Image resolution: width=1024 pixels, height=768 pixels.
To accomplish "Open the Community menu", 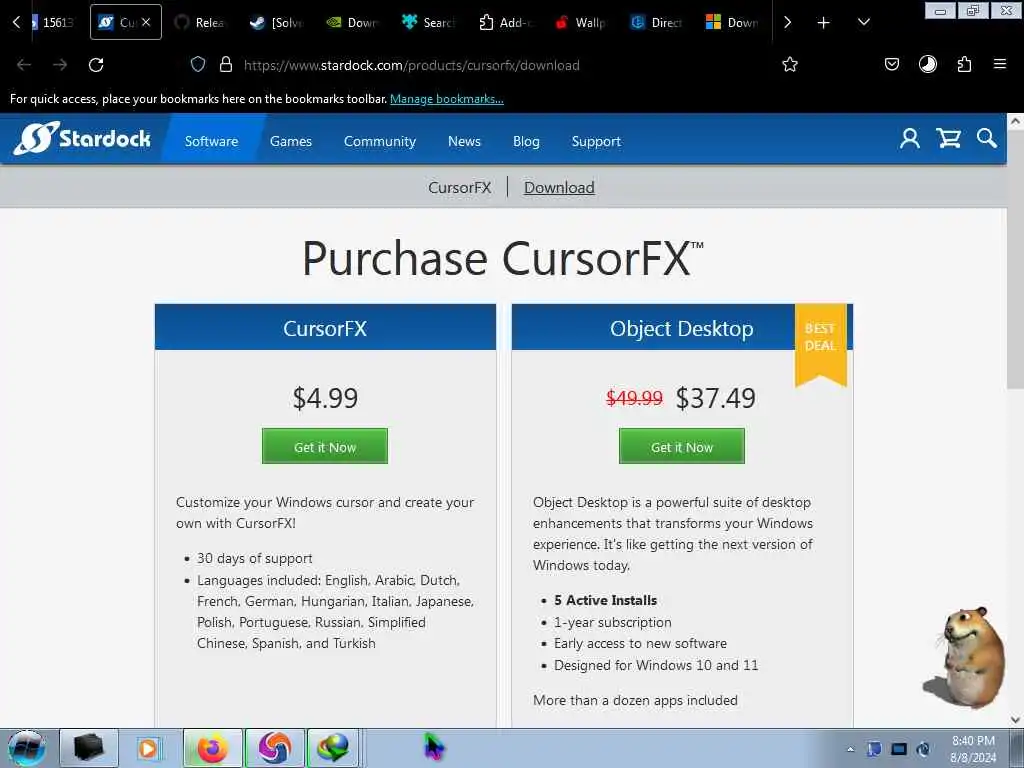I will pos(379,141).
